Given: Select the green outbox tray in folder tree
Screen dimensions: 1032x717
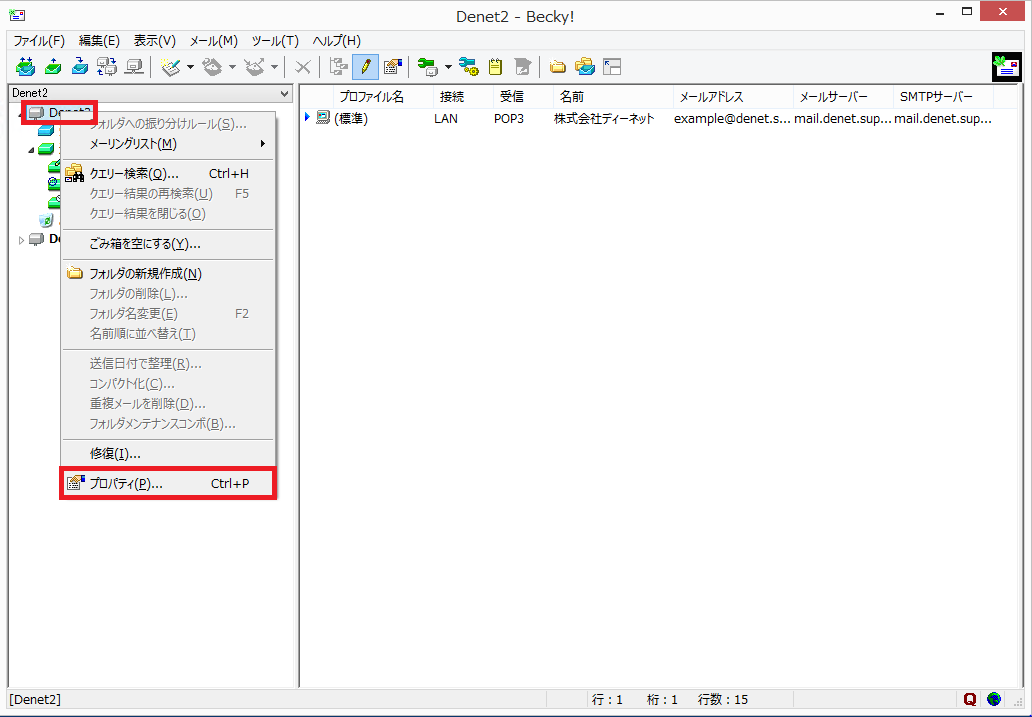Looking at the screenshot, I should point(46,149).
